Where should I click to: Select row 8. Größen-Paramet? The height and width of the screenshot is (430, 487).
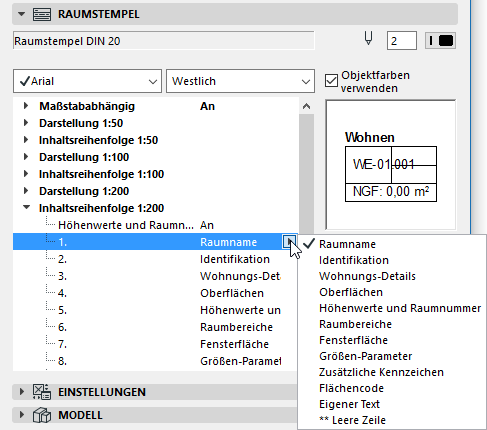coord(155,361)
